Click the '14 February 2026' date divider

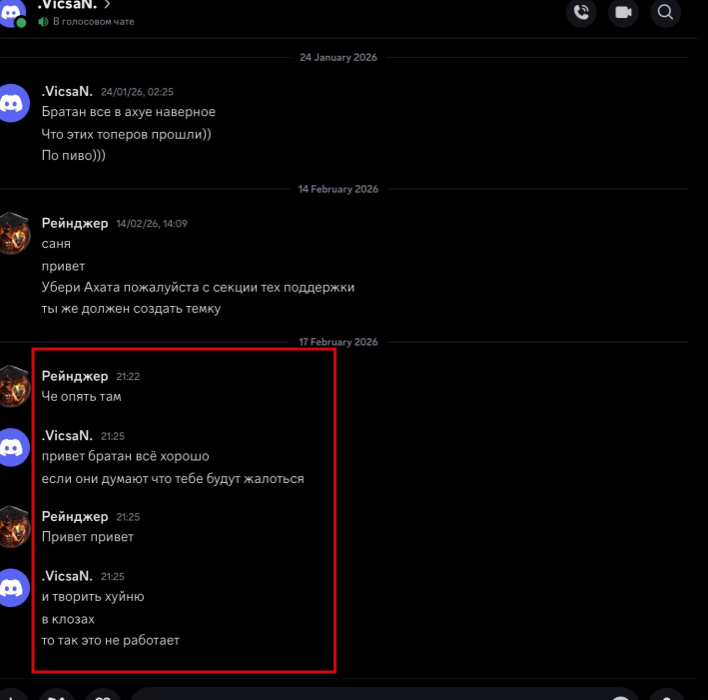[338, 189]
